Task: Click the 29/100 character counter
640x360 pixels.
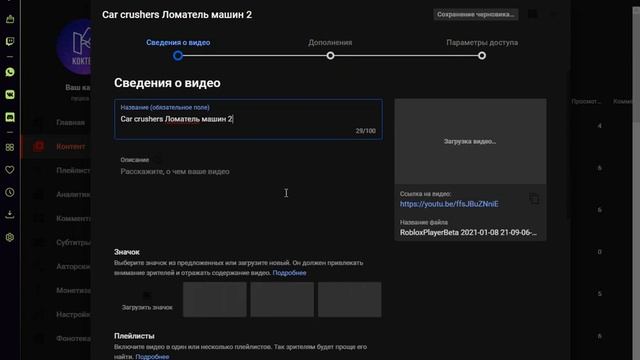Action: 366,131
